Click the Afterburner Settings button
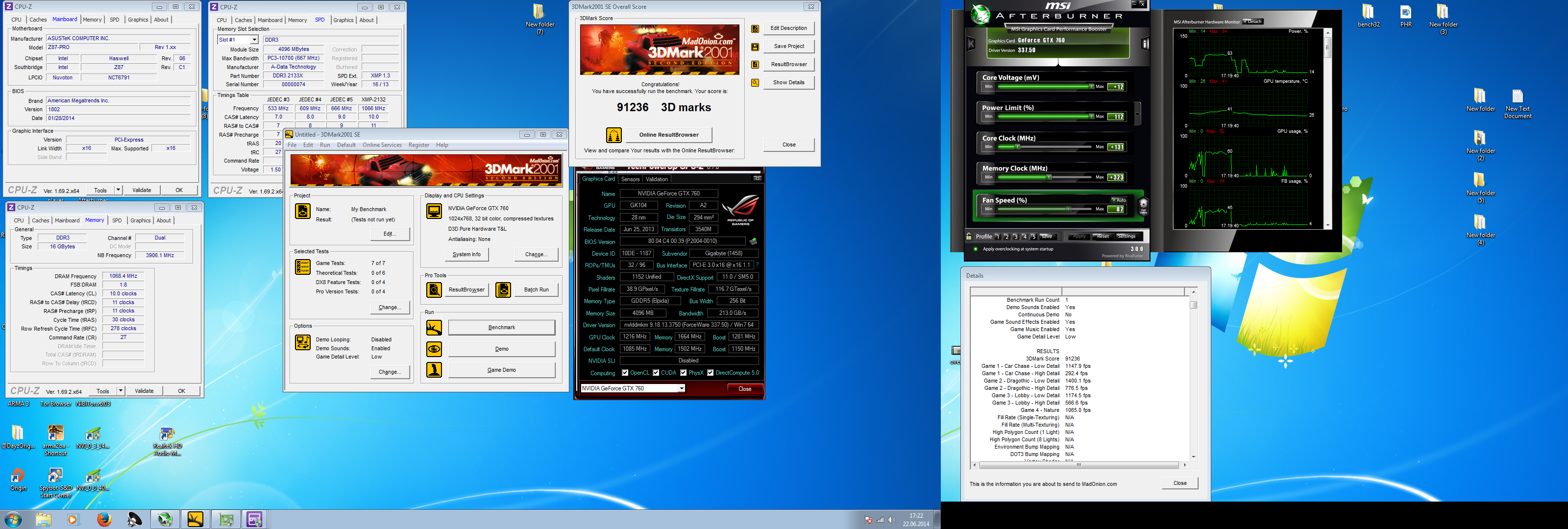 pyautogui.click(x=1126, y=236)
